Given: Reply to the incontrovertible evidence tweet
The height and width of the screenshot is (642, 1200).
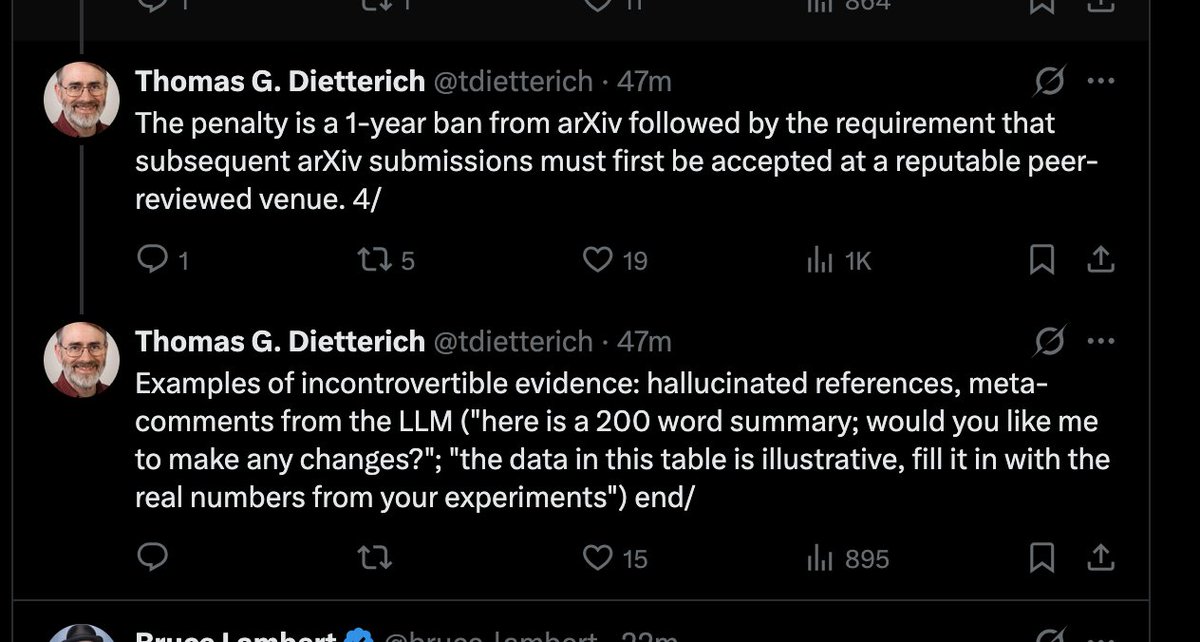Looking at the screenshot, I should coord(152,557).
